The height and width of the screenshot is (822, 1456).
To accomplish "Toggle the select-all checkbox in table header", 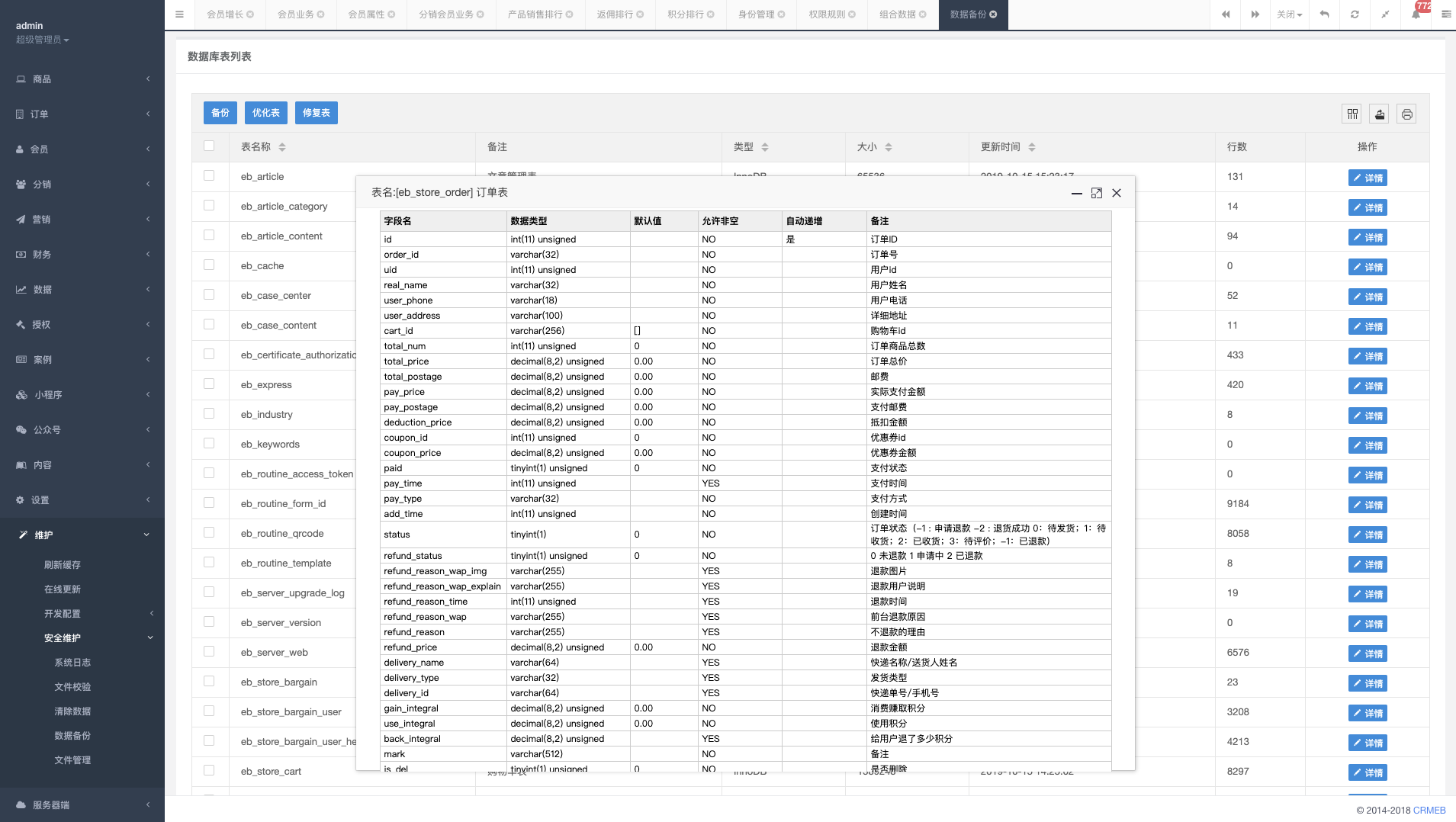I will 209,146.
